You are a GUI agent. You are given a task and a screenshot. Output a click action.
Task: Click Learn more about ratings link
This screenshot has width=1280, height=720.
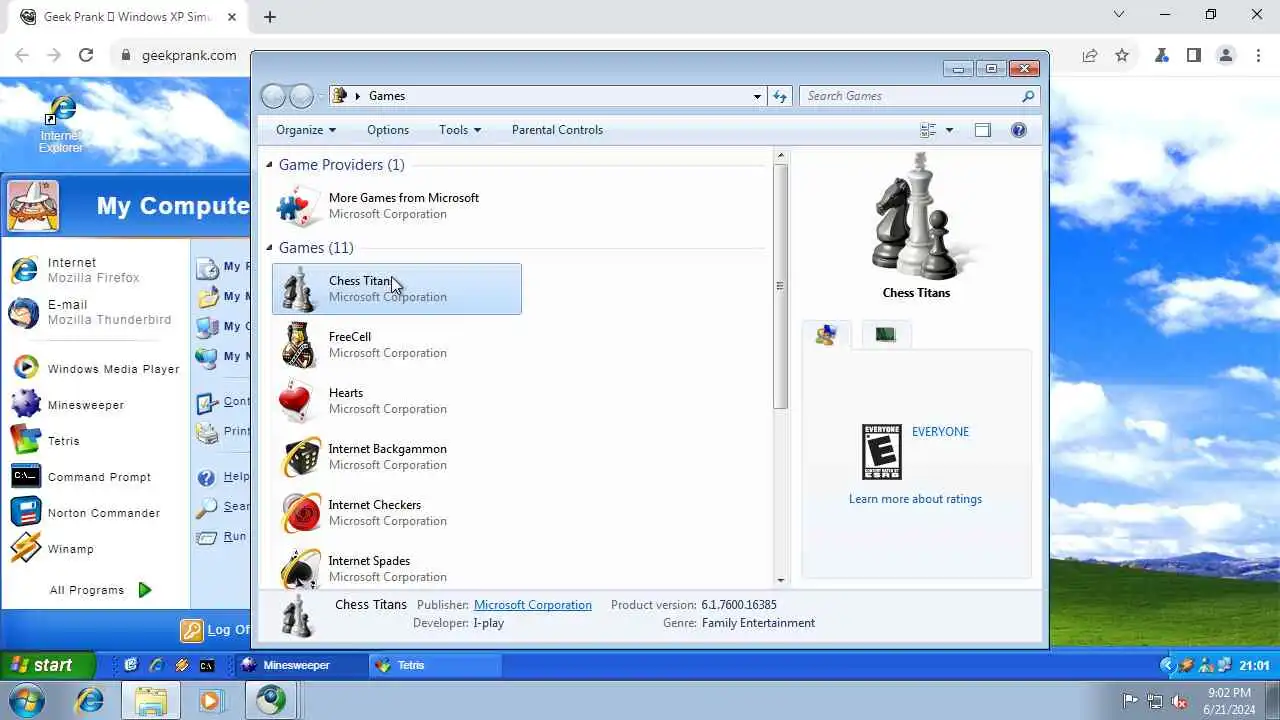[915, 499]
